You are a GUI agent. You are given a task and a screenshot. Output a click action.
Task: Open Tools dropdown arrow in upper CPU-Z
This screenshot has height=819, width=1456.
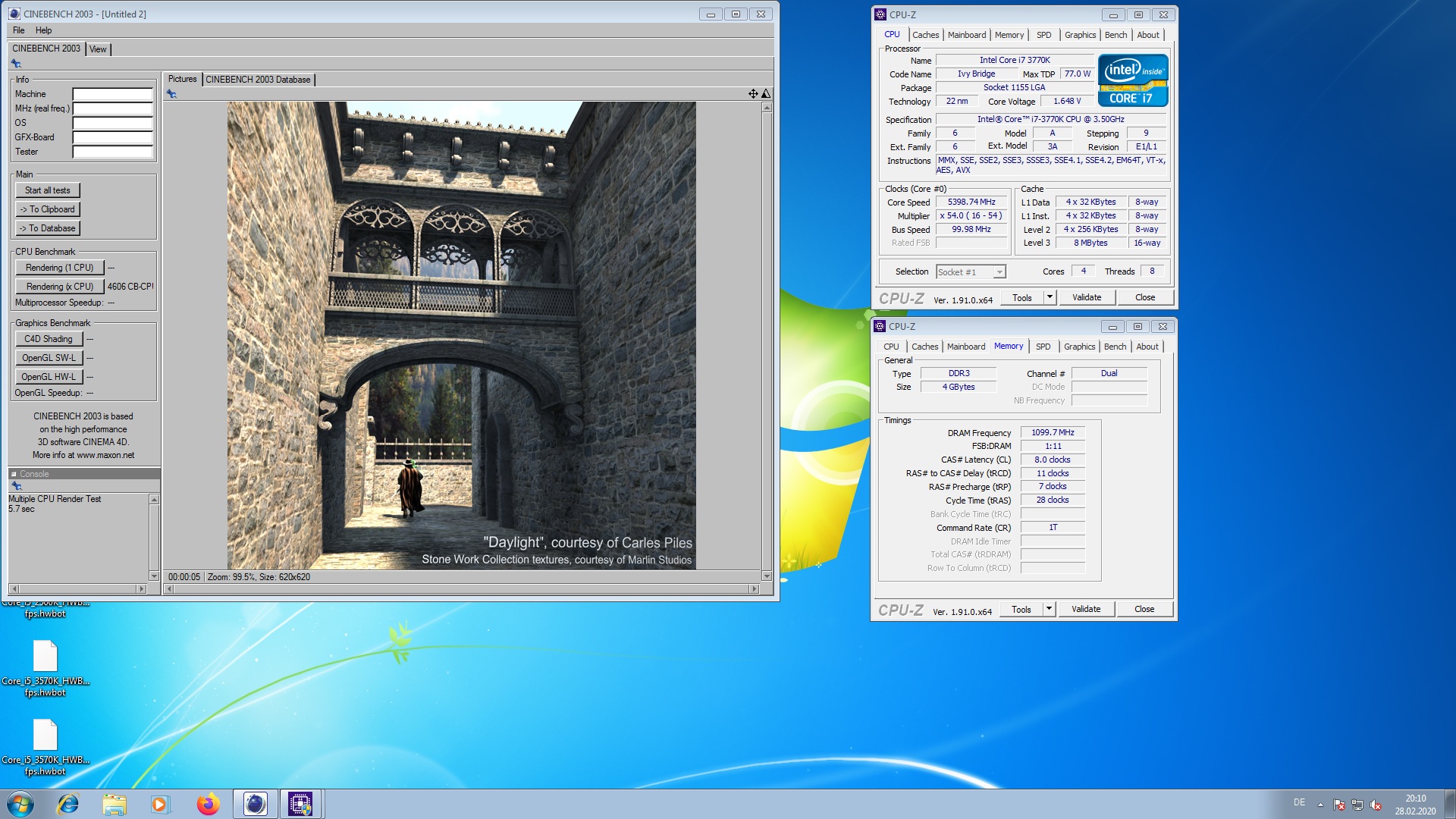1050,297
